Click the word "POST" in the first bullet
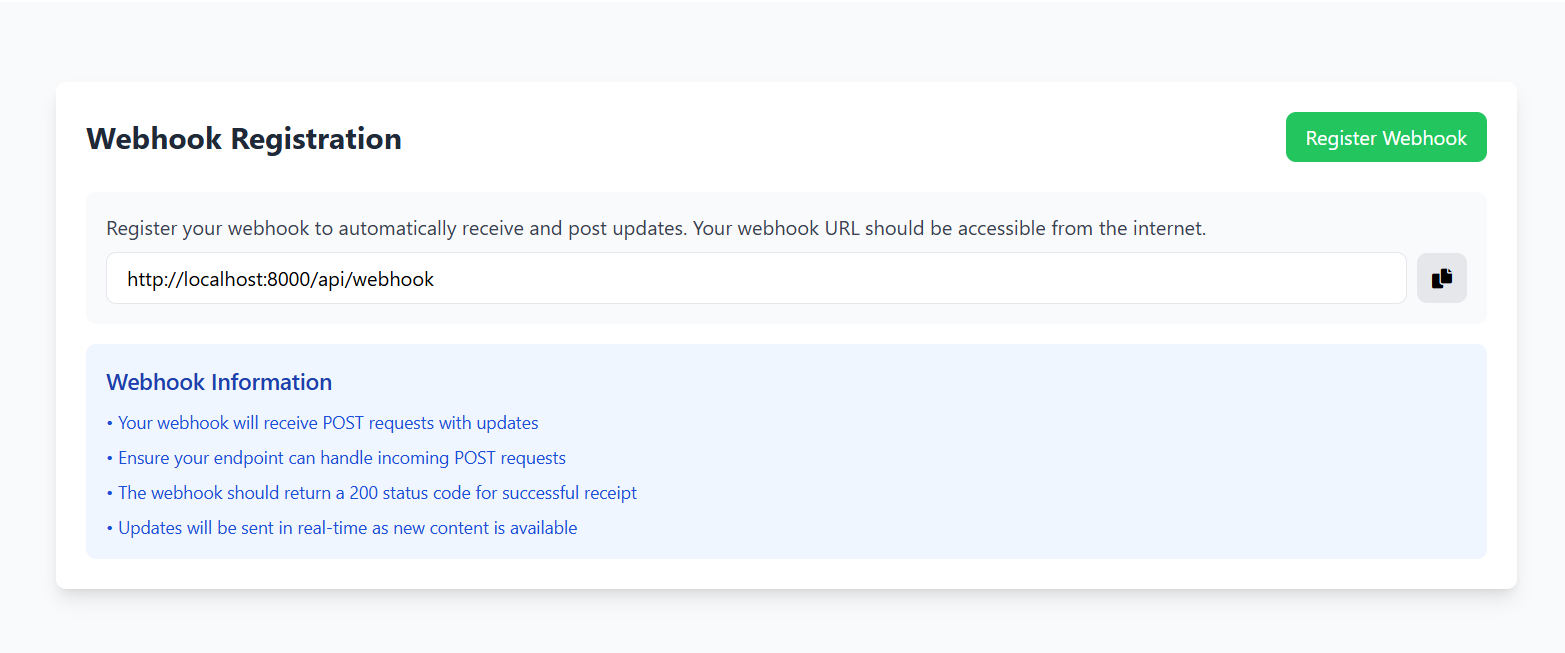1565x653 pixels. (344, 423)
